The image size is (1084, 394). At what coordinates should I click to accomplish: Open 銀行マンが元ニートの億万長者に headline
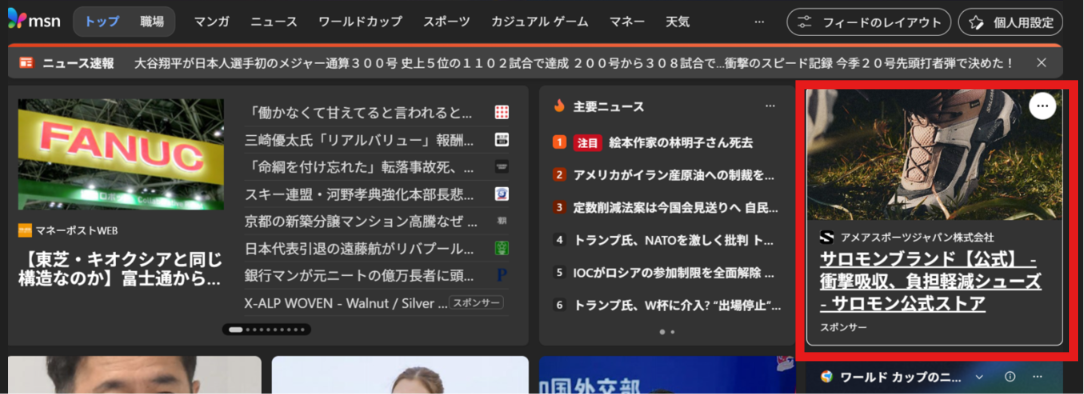(359, 275)
